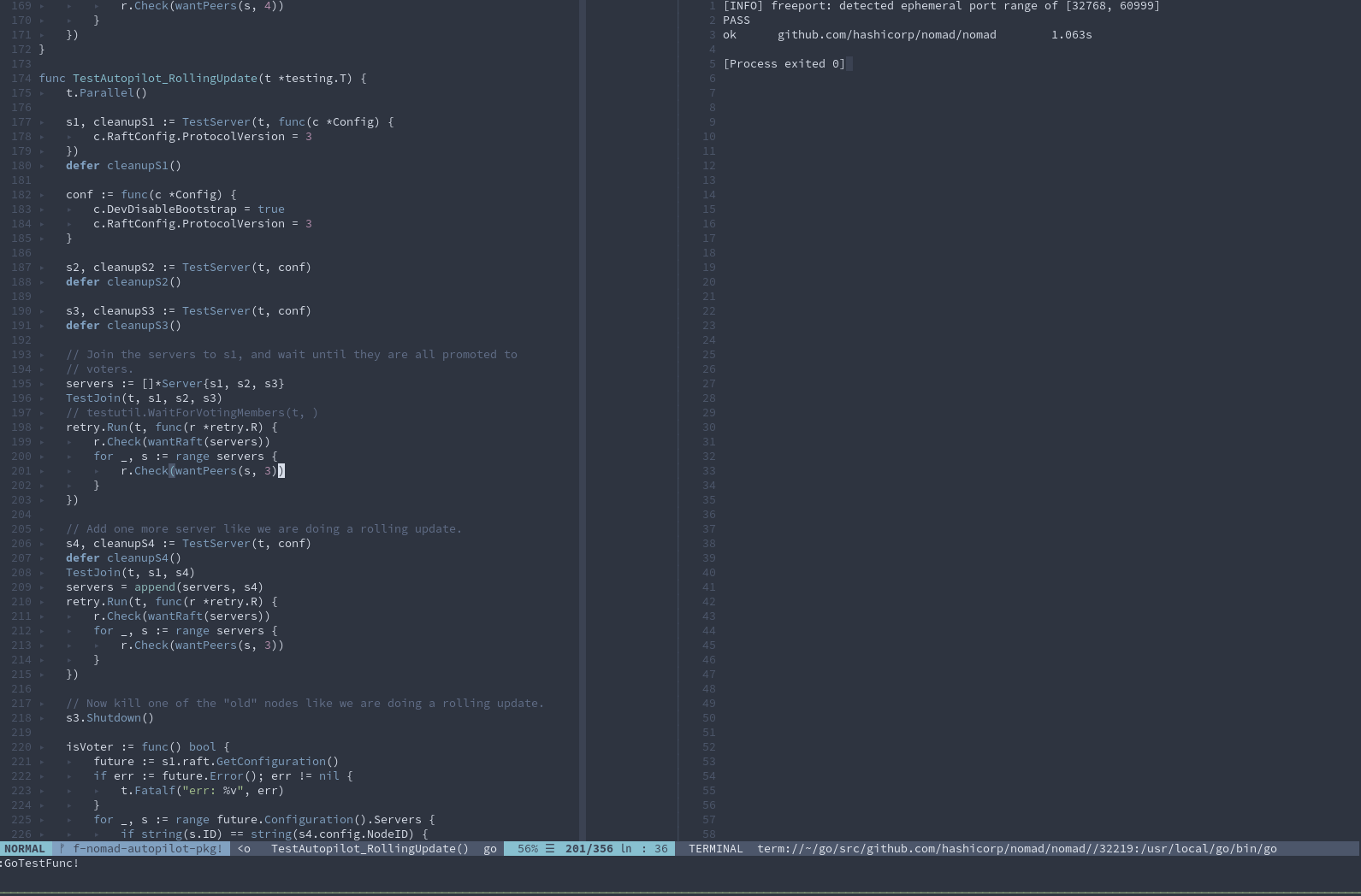The width and height of the screenshot is (1361, 896).
Task: Click the servers = append(servers, s4) line
Action: pos(165,587)
